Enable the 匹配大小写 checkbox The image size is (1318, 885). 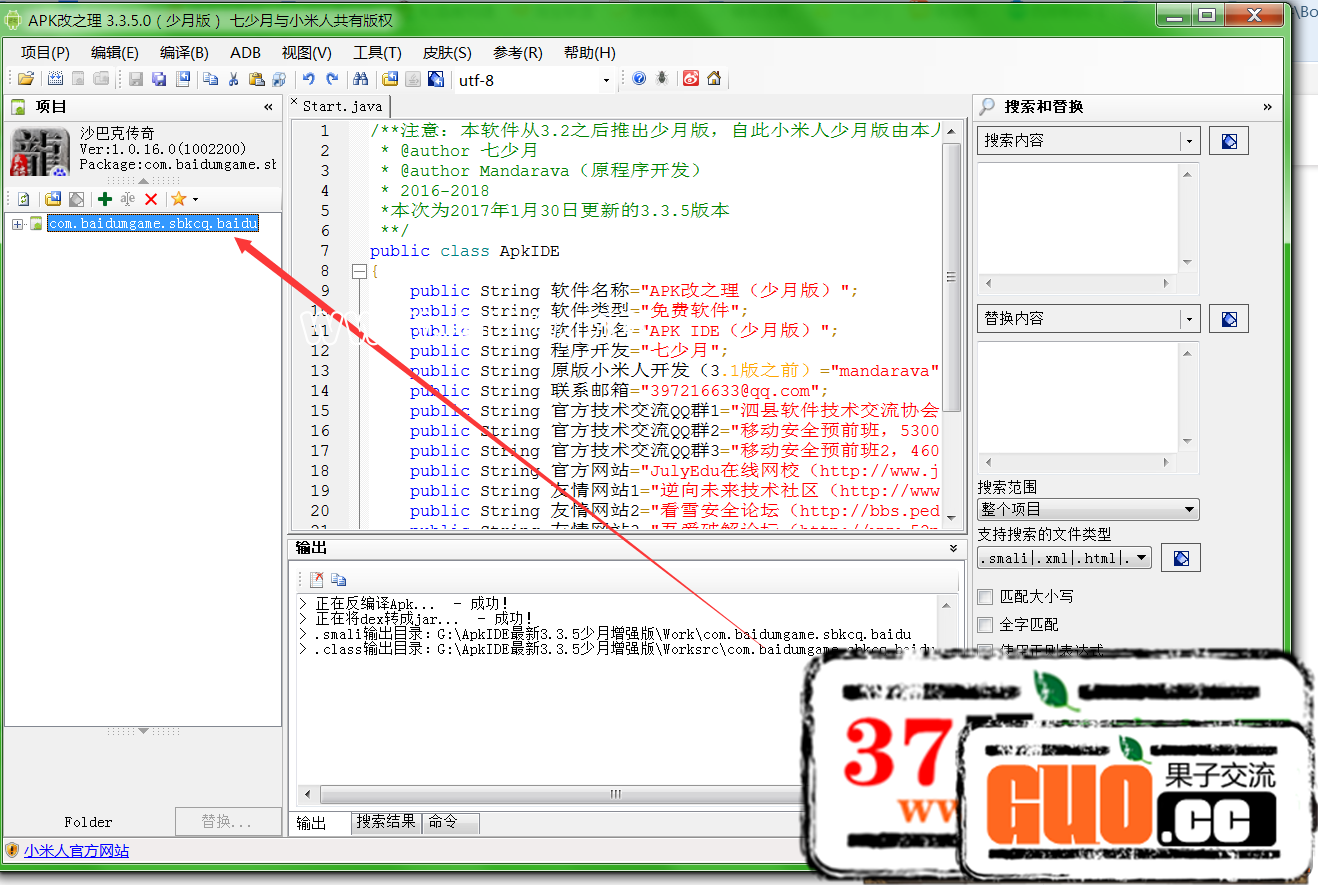986,597
